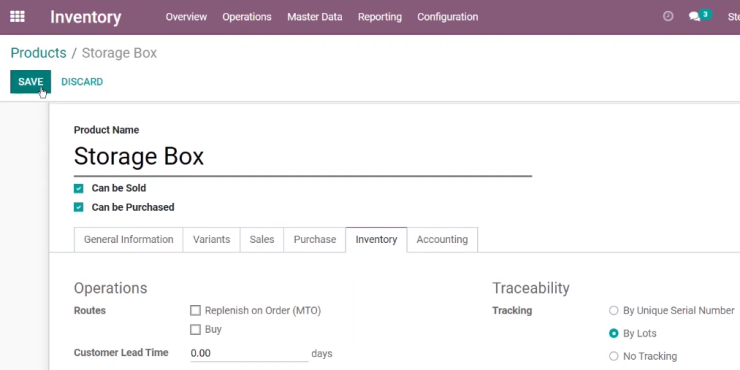Click the Tracking field label
Screen dimensions: 740x370
pos(512,311)
